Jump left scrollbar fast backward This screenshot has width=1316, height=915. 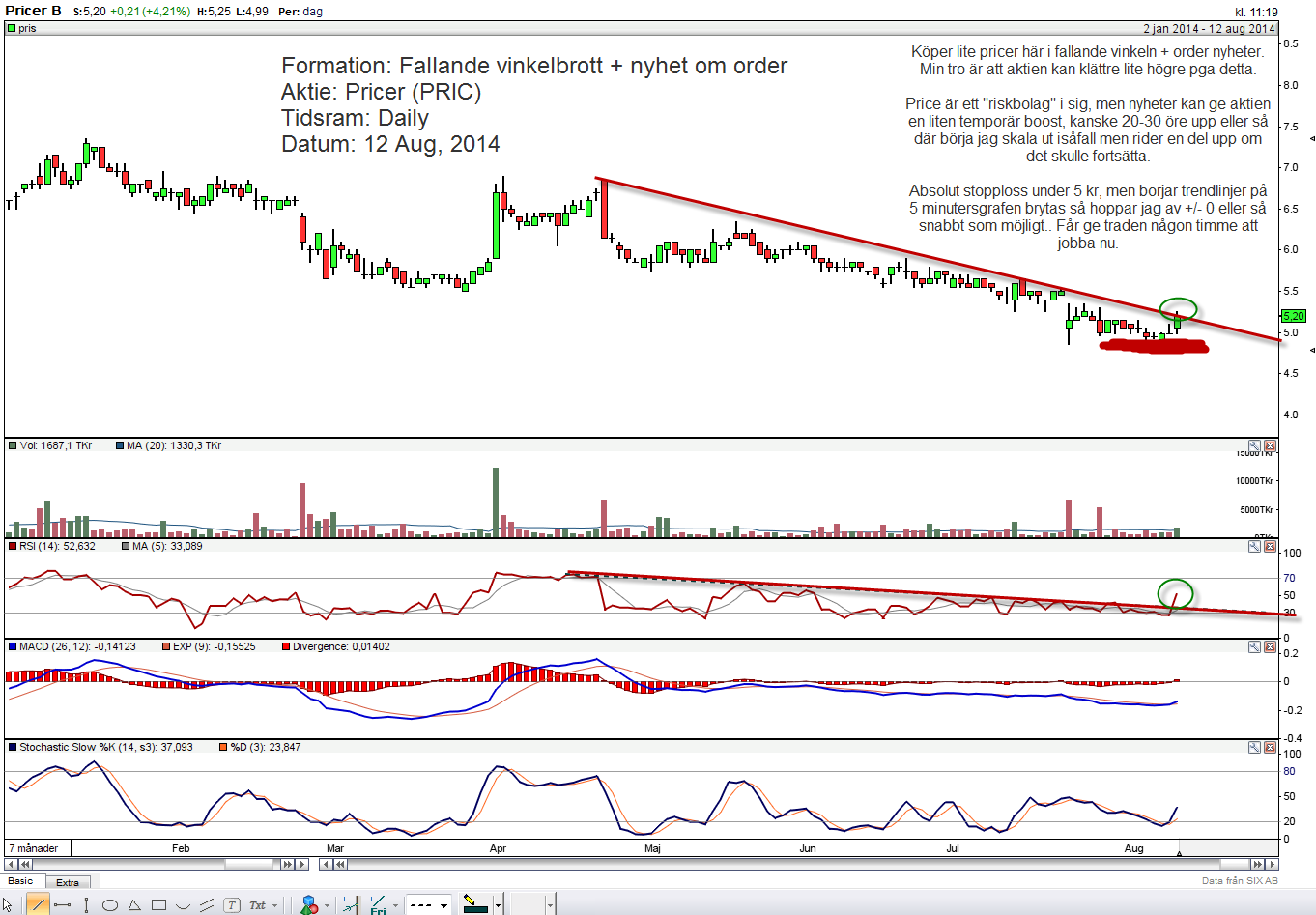pos(25,864)
